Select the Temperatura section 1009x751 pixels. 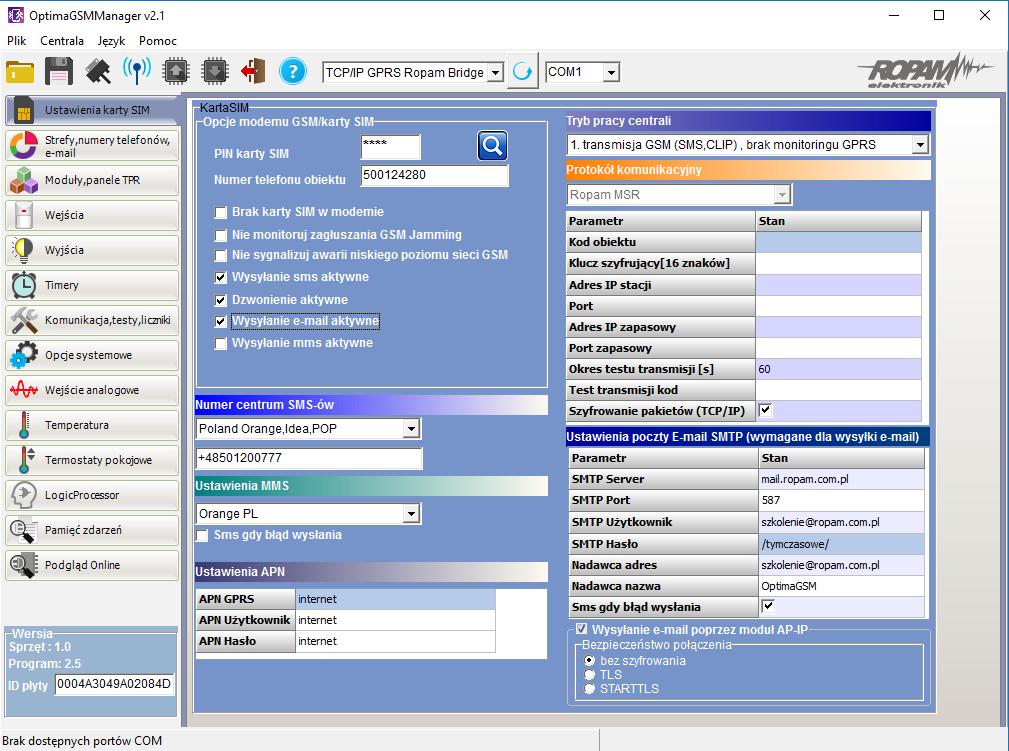(x=92, y=425)
